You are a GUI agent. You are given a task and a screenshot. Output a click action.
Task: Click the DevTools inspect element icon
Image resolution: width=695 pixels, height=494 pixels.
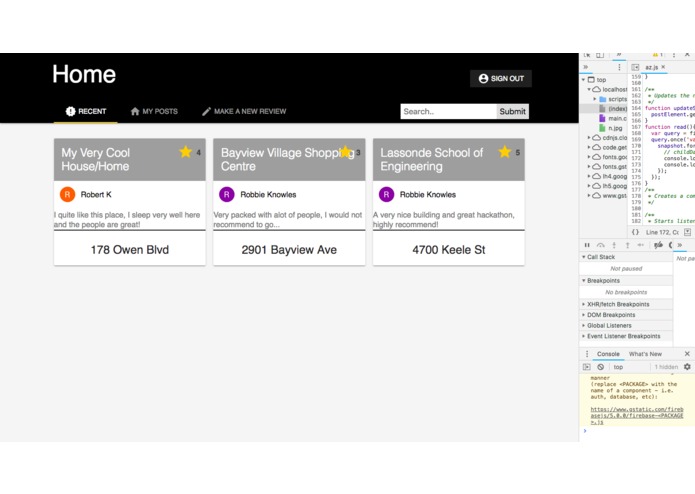tap(587, 55)
